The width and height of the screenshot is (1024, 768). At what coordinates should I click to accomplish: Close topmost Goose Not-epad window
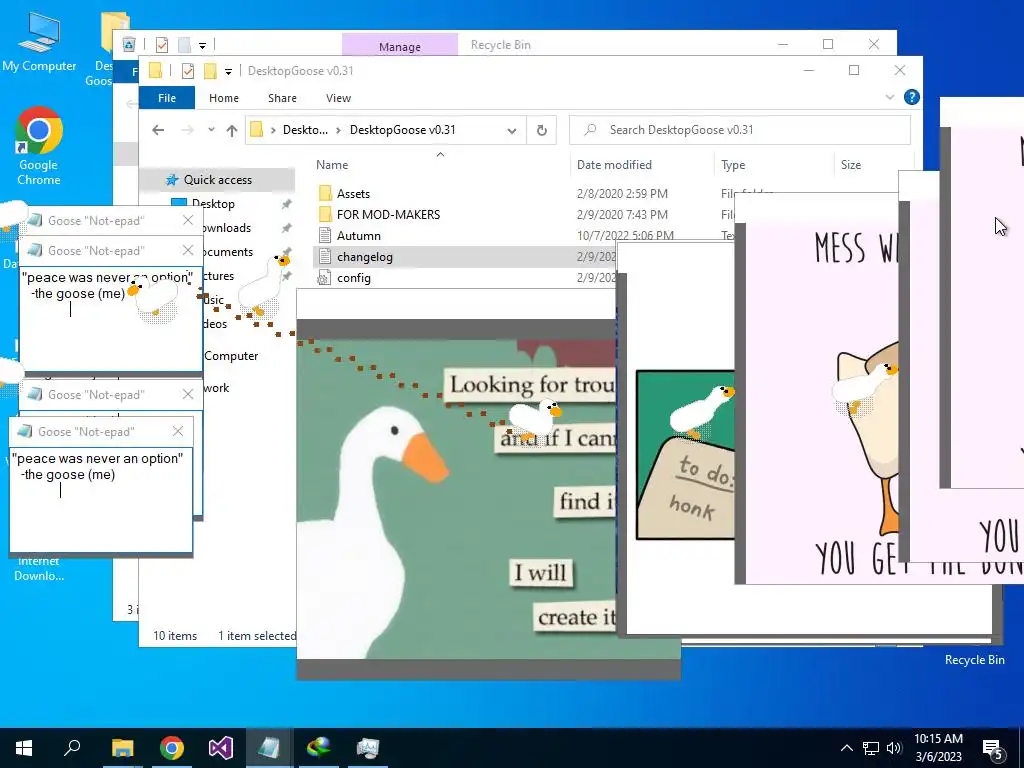coord(188,220)
